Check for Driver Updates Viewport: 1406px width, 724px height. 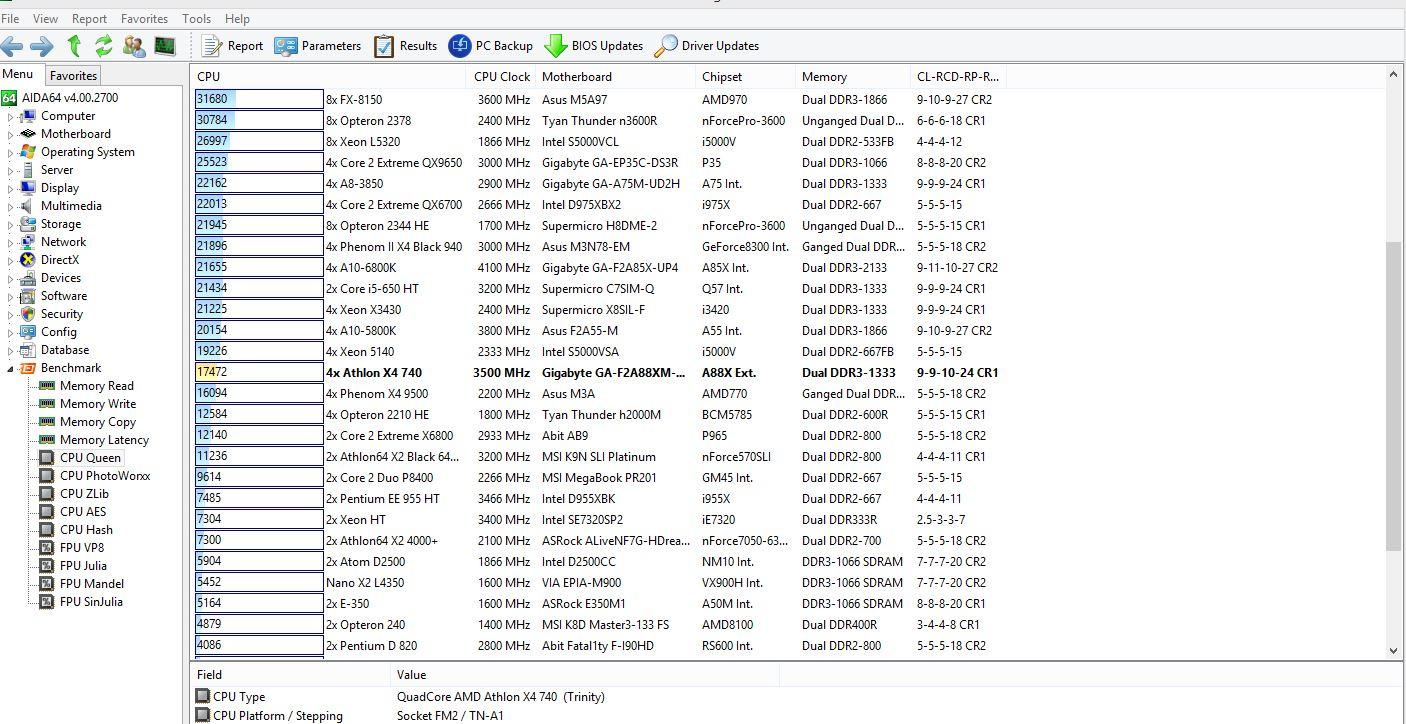707,46
